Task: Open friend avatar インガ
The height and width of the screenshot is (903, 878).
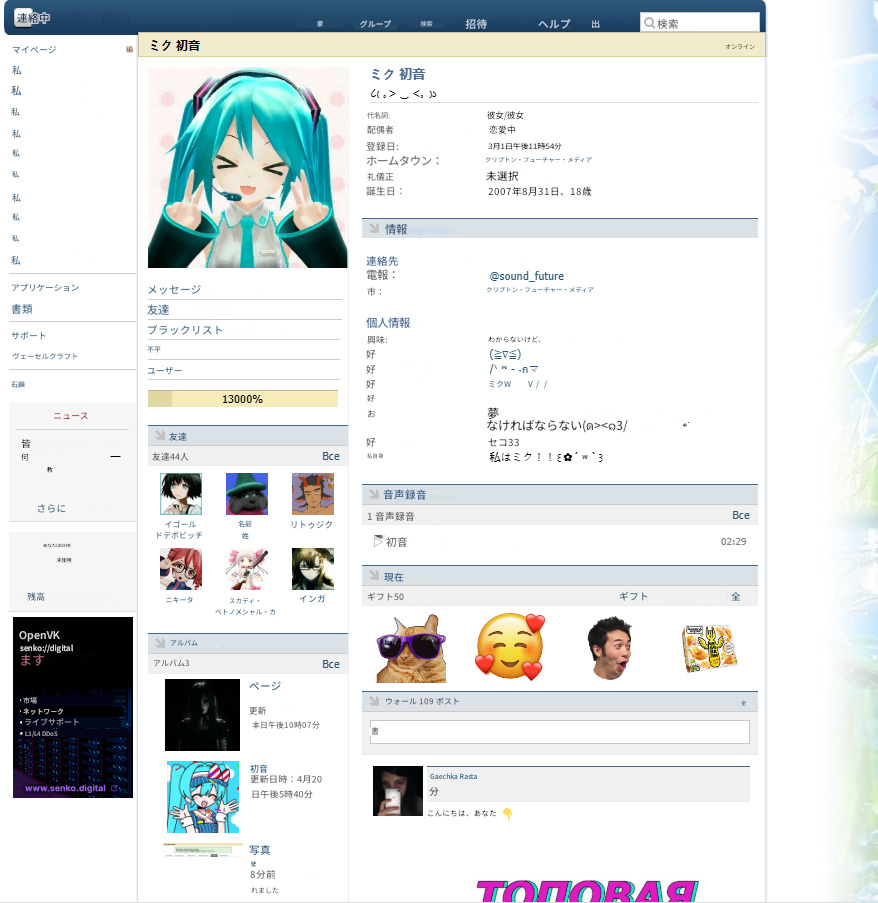Action: (x=313, y=569)
